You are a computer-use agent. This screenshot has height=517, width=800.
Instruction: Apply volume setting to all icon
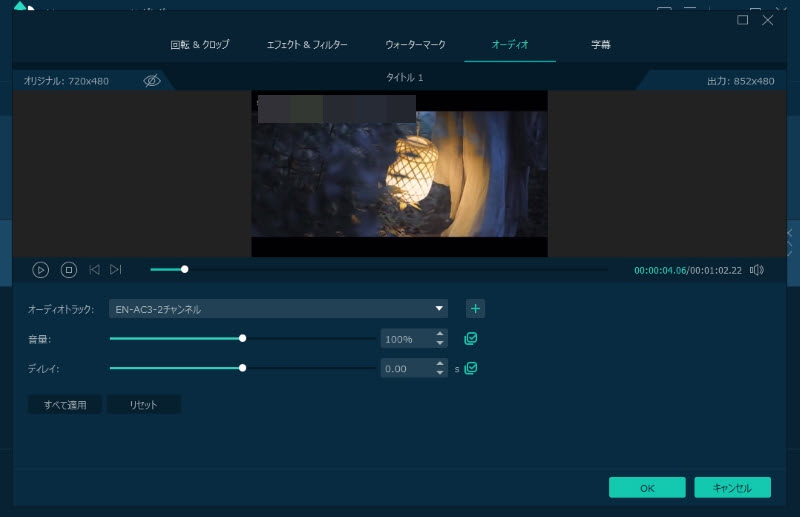pyautogui.click(x=471, y=339)
